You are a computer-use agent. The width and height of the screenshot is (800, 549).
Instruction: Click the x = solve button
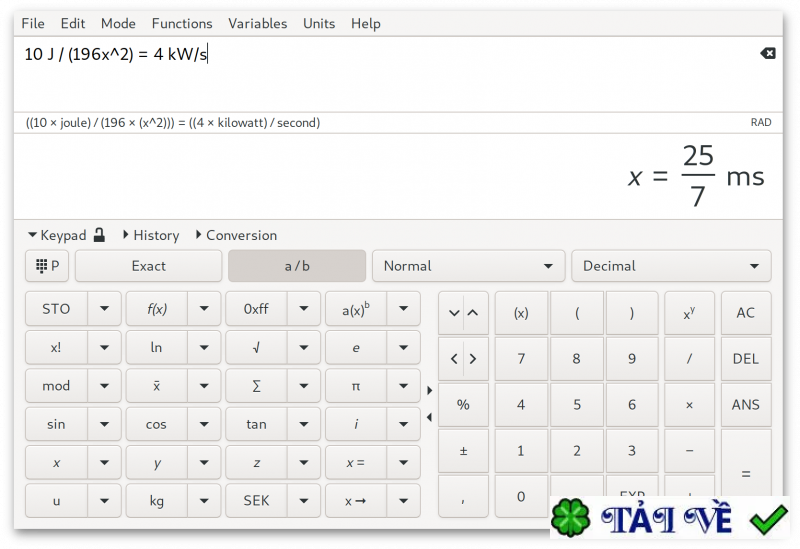[356, 462]
